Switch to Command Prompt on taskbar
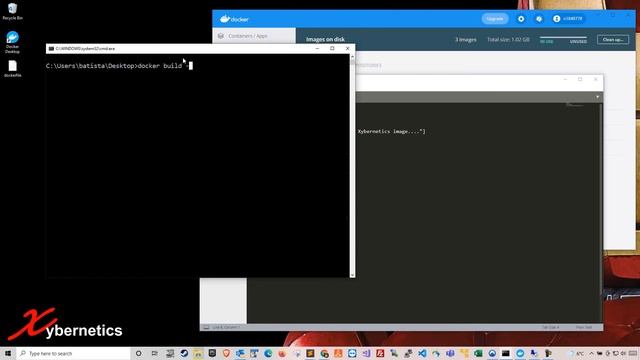This screenshot has width=640, height=360. coord(506,353)
